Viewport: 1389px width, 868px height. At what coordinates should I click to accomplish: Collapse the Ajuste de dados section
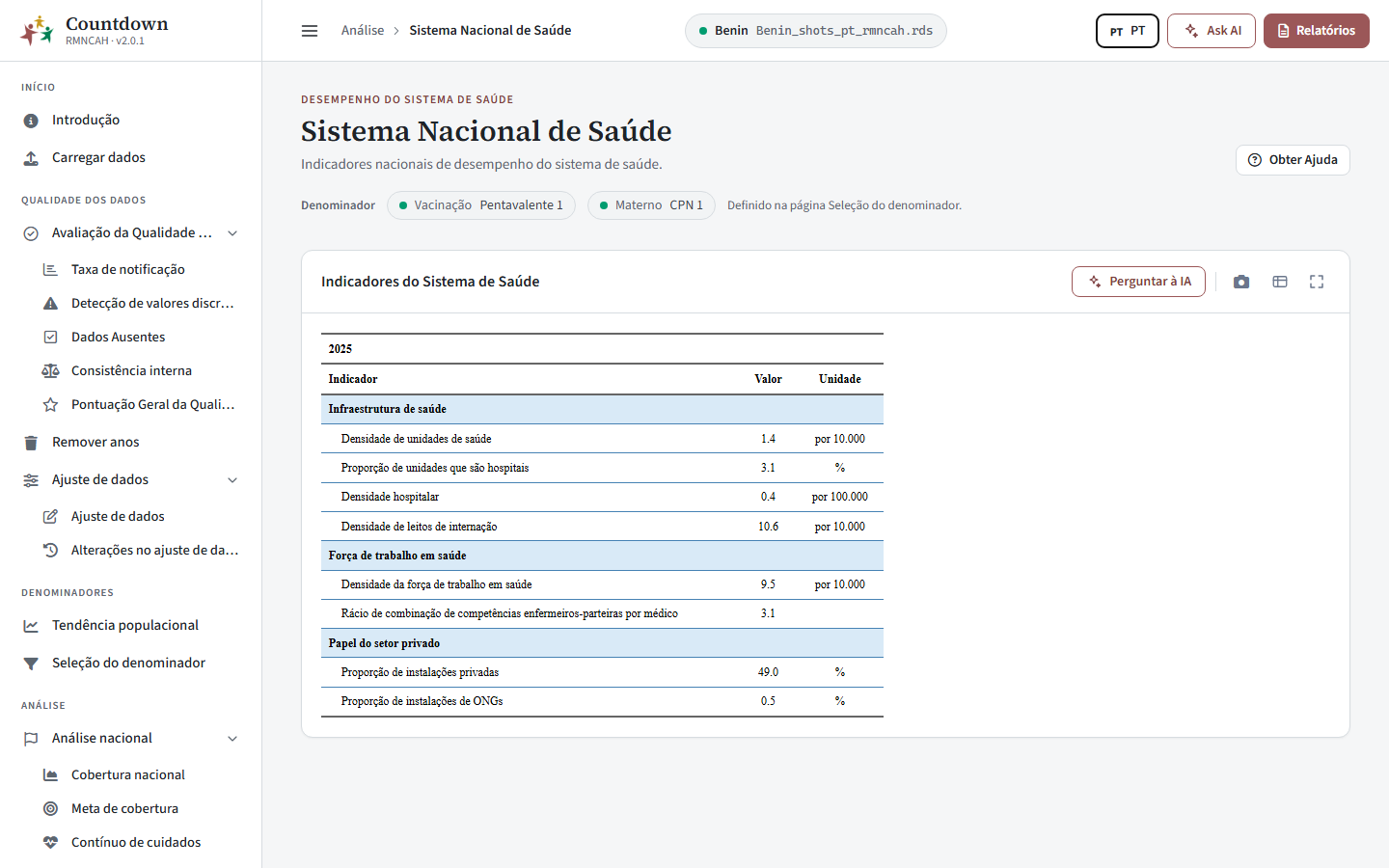[232, 480]
